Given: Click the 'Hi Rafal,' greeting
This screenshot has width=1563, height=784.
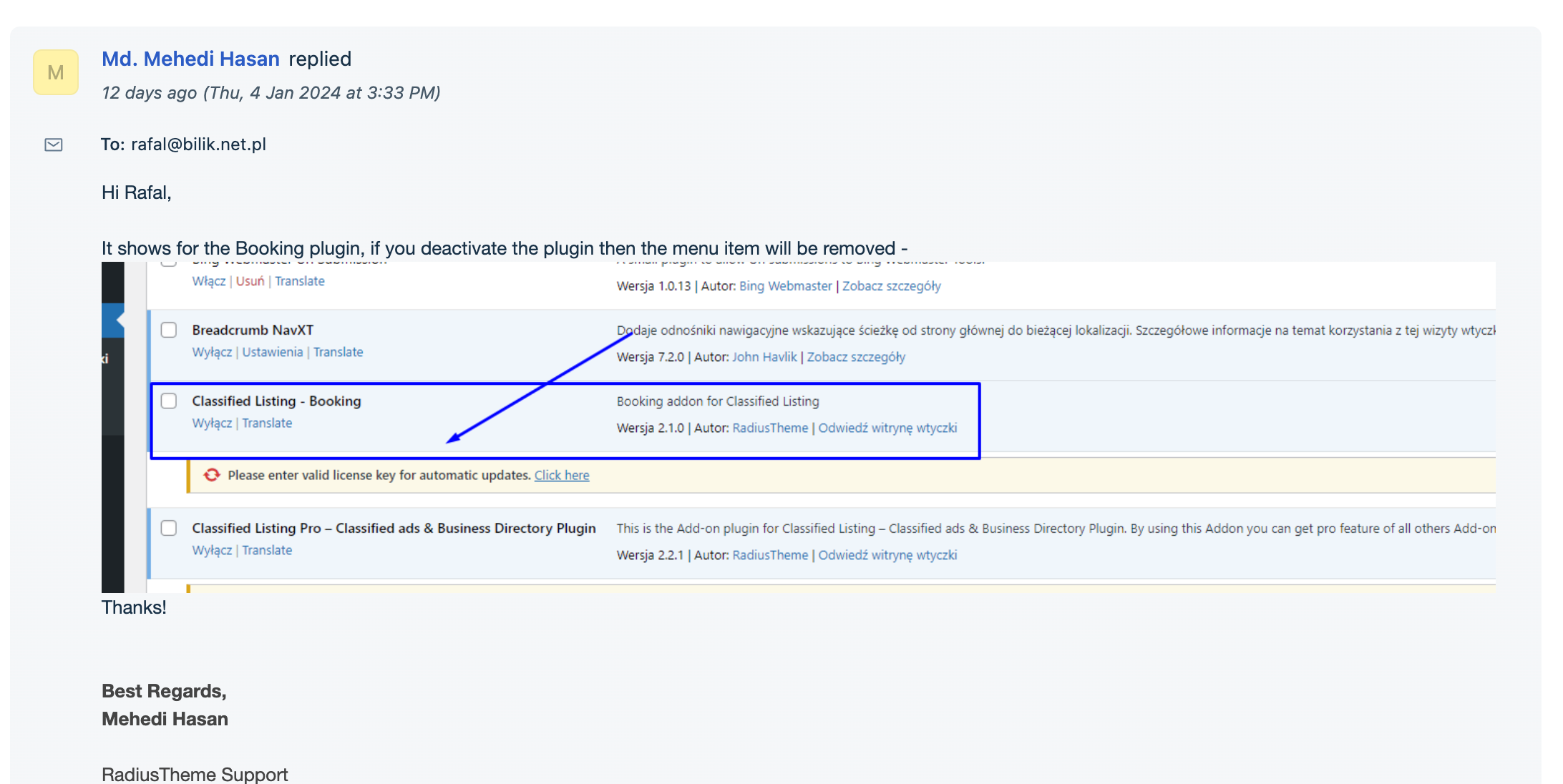Looking at the screenshot, I should [137, 192].
